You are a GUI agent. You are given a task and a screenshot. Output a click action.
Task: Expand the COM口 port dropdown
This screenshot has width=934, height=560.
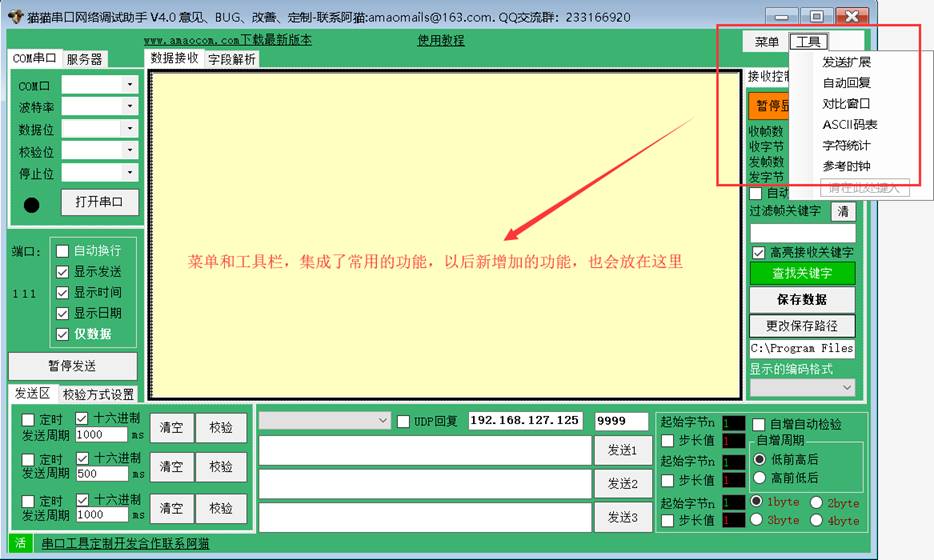129,85
